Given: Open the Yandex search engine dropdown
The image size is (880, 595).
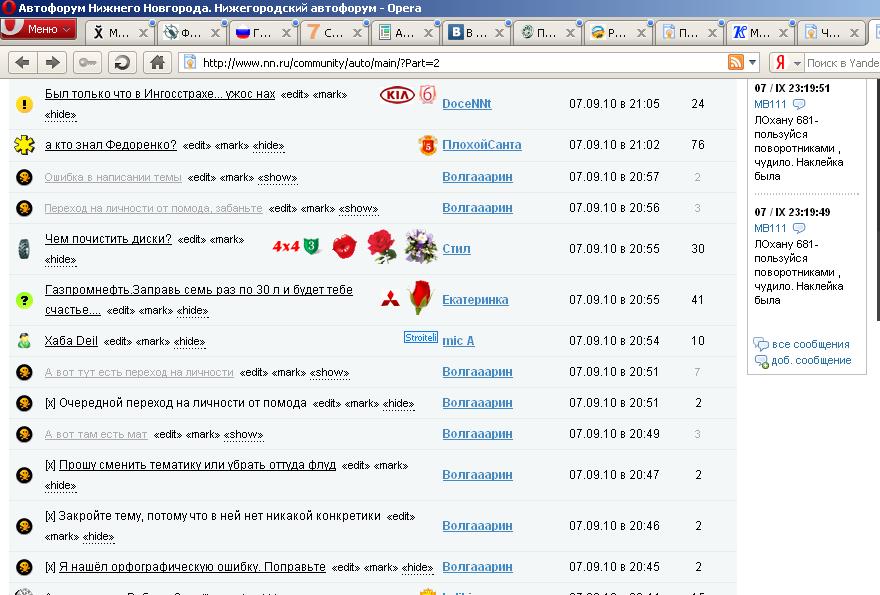Looking at the screenshot, I should coord(797,63).
